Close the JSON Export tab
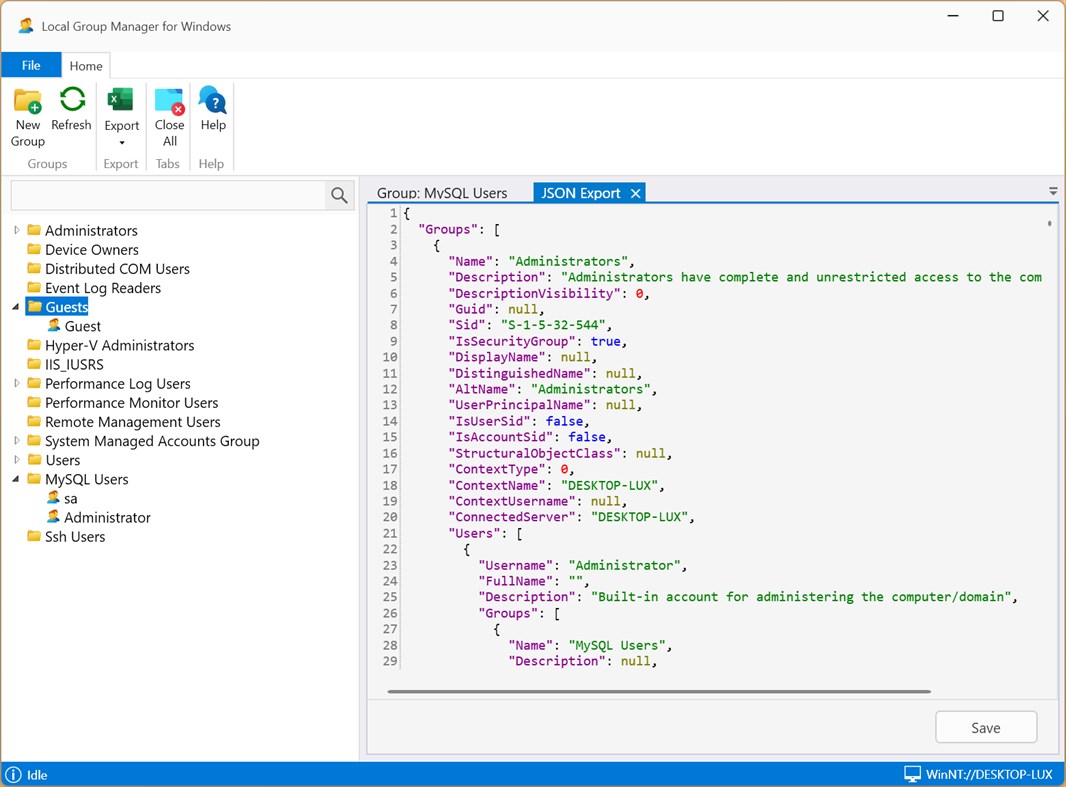The image size is (1066, 787). [x=635, y=194]
